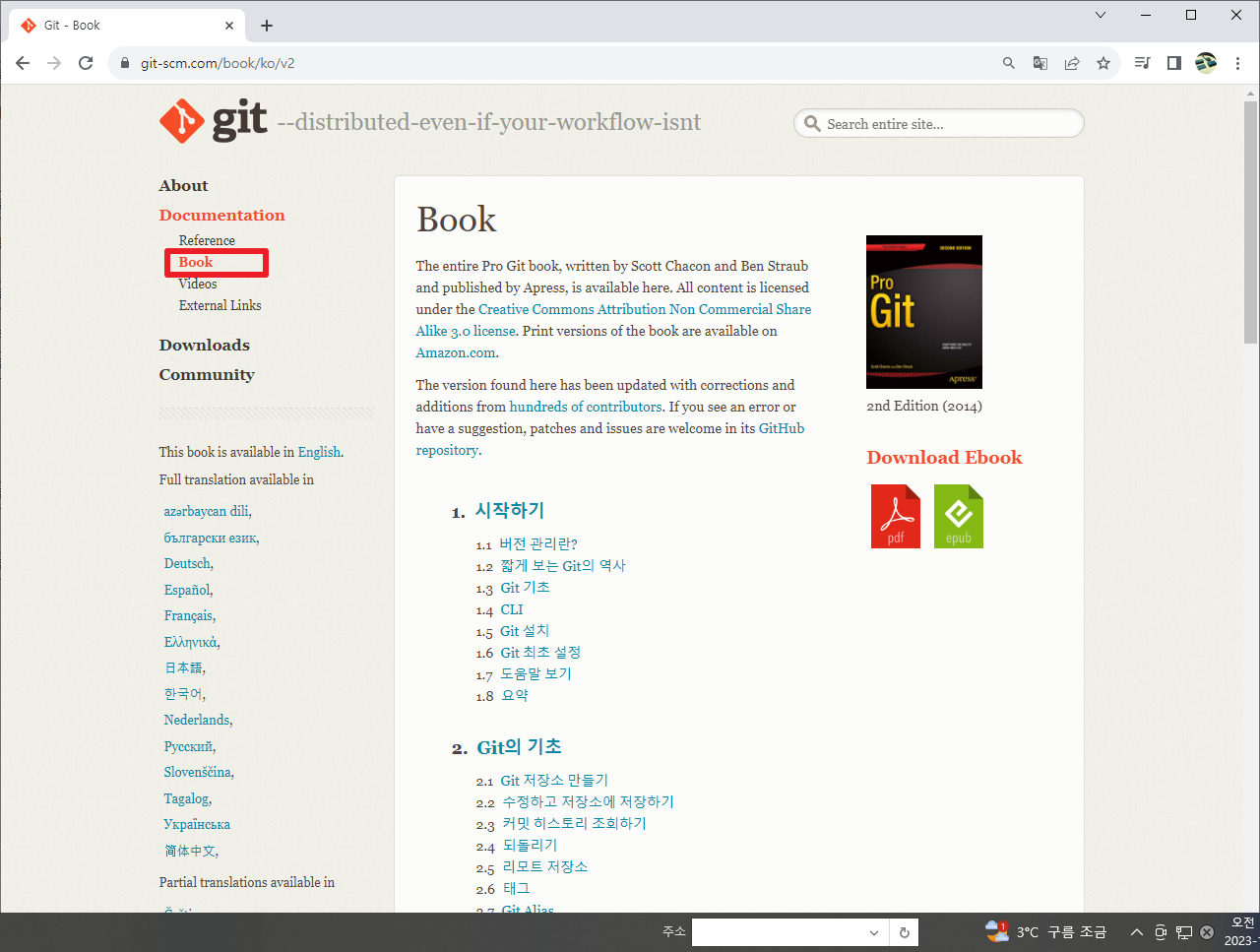Select the Français translation
The height and width of the screenshot is (952, 1260).
[x=189, y=615]
